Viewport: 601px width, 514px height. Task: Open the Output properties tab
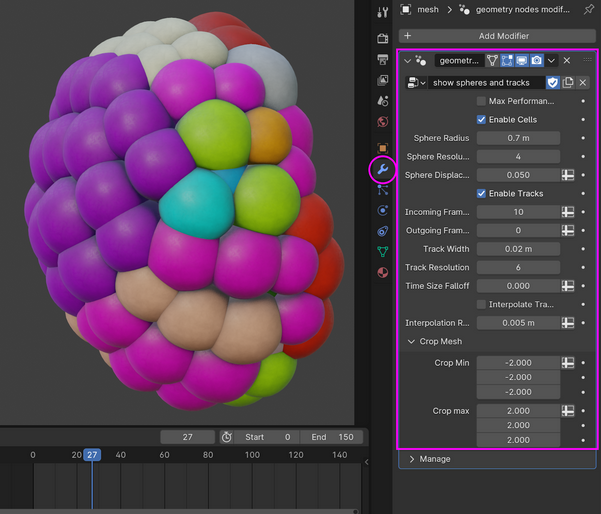click(x=383, y=59)
